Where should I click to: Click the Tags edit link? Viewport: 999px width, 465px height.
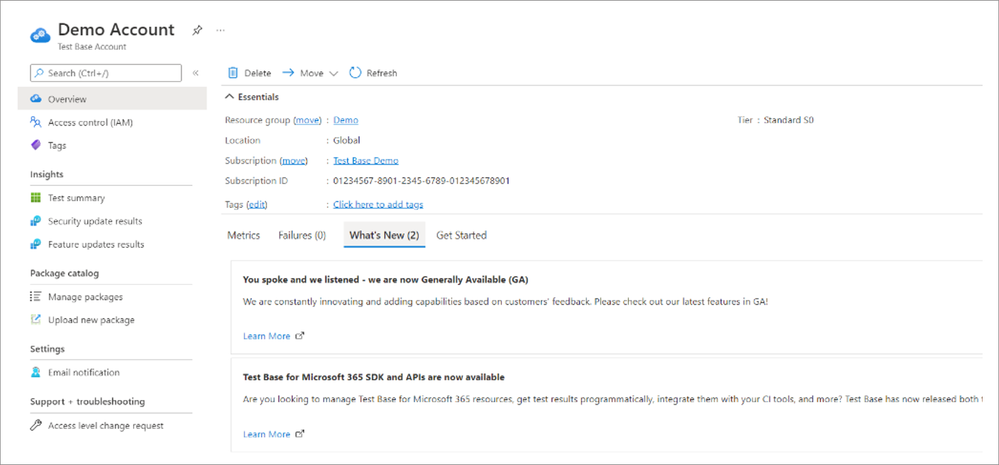(x=257, y=204)
